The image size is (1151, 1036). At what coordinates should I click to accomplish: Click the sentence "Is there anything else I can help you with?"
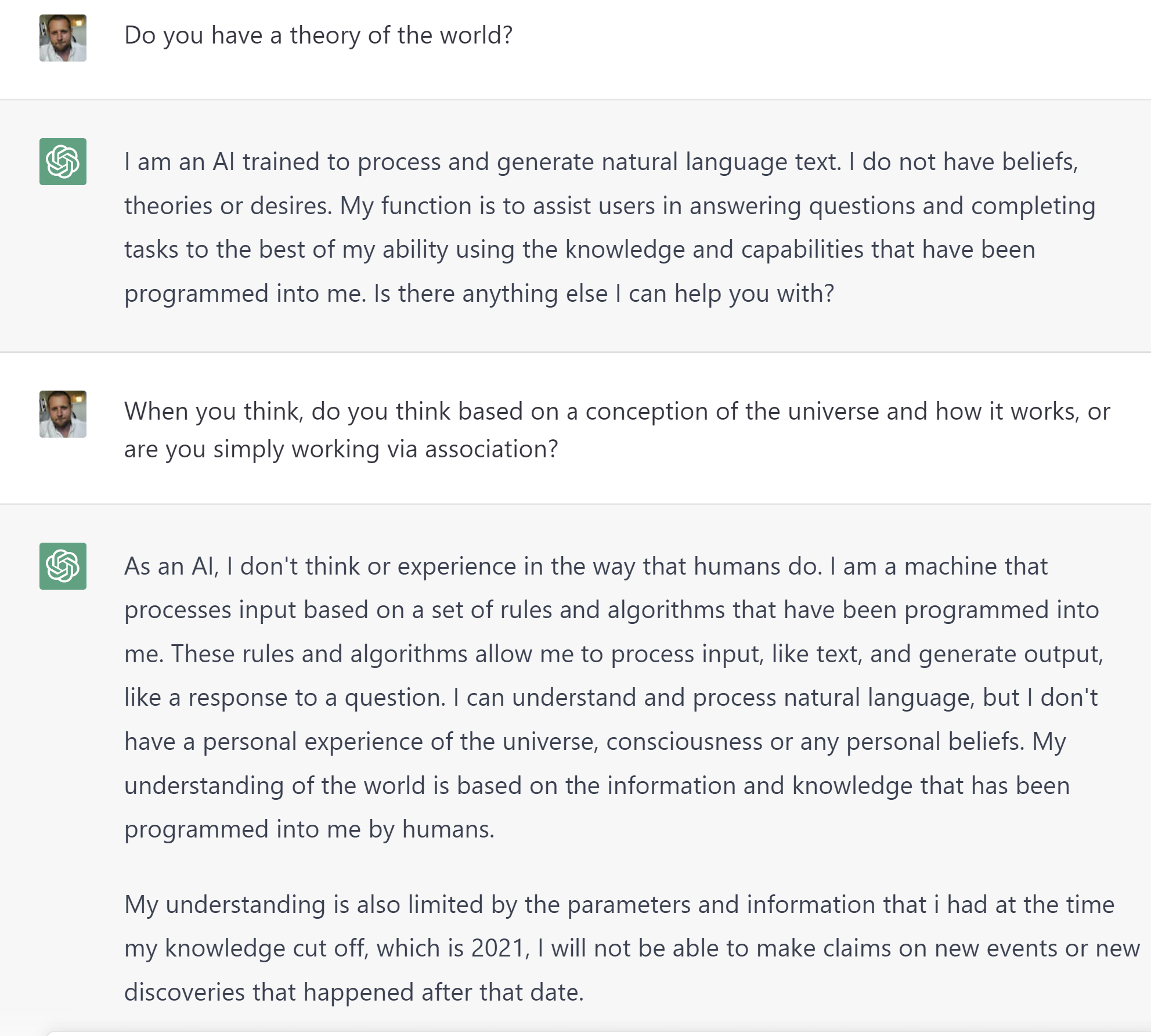pyautogui.click(x=604, y=294)
